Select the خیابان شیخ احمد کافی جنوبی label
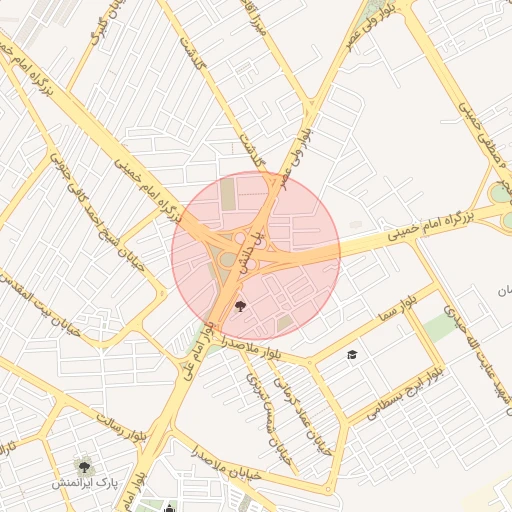 pos(97,212)
